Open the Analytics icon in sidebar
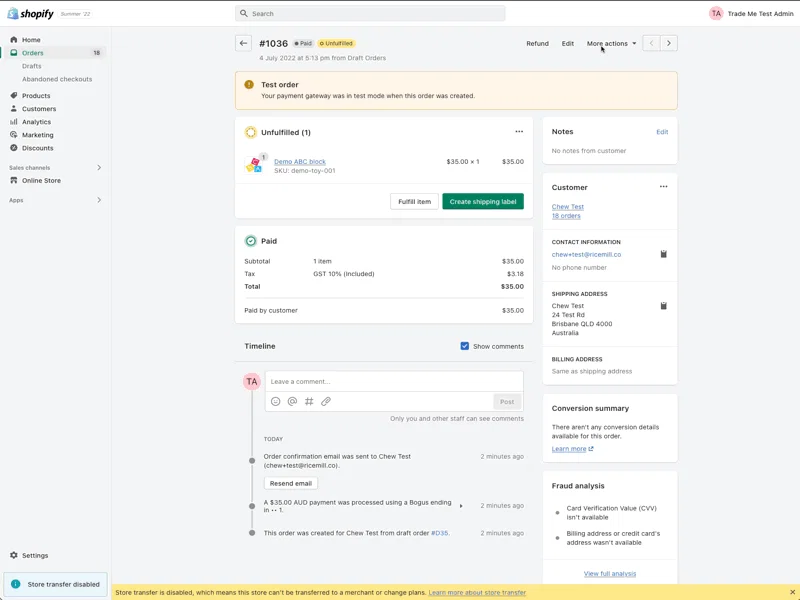This screenshot has height=600, width=800. pyautogui.click(x=14, y=122)
